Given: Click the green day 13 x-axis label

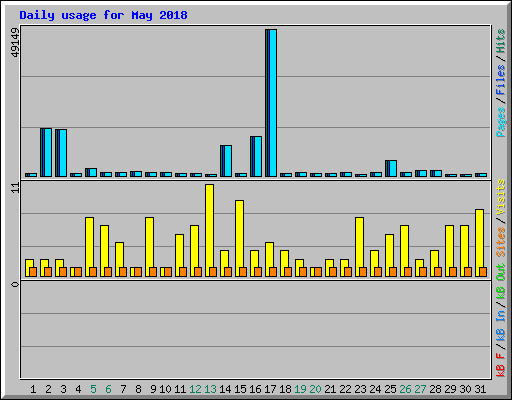Looking at the screenshot, I should coord(210,389).
